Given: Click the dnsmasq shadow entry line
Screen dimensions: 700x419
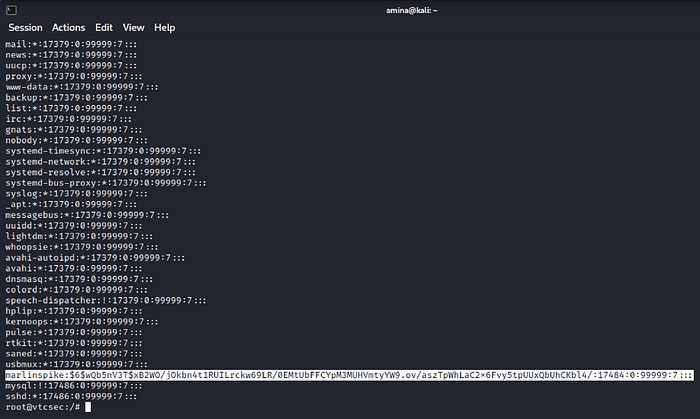Looking at the screenshot, I should pos(79,279).
